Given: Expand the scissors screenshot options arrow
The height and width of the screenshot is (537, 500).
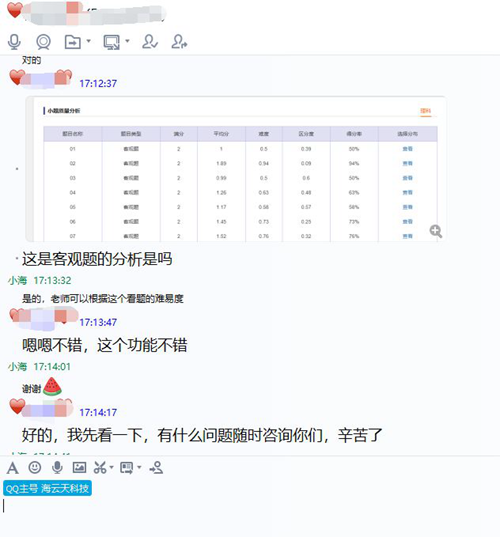Looking at the screenshot, I should click(111, 467).
